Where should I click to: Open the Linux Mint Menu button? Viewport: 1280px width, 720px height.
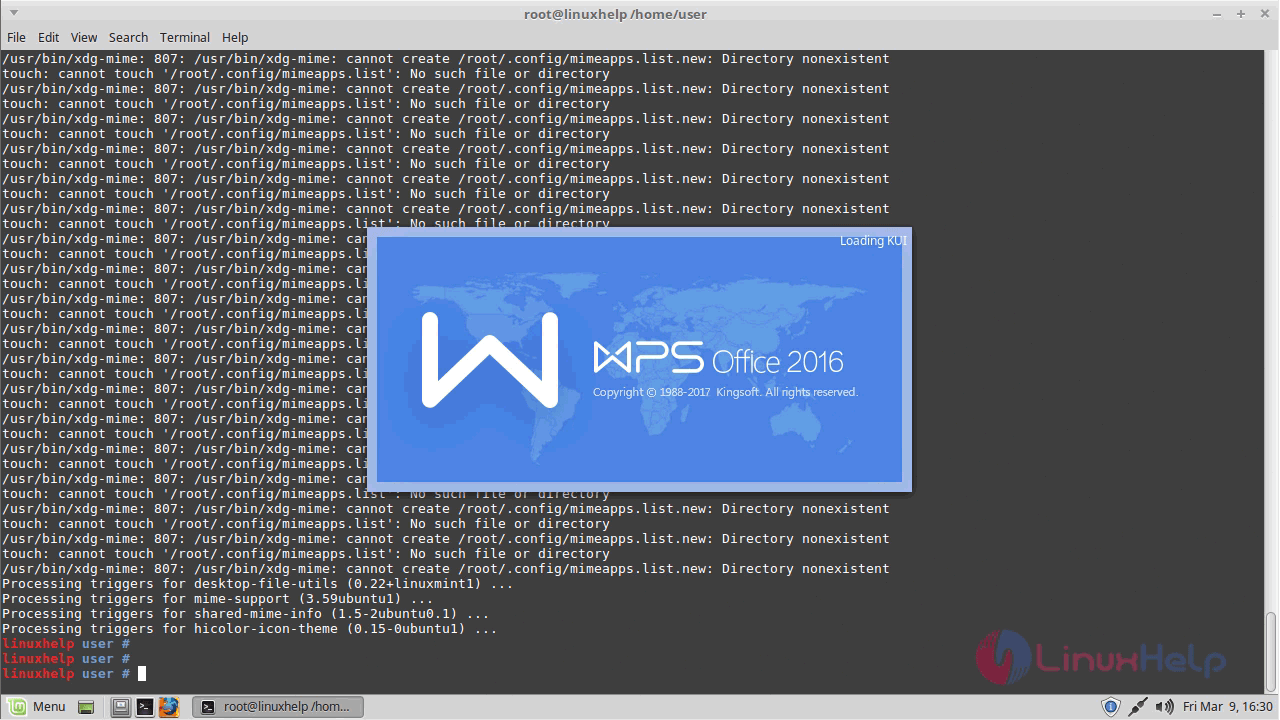pos(36,706)
